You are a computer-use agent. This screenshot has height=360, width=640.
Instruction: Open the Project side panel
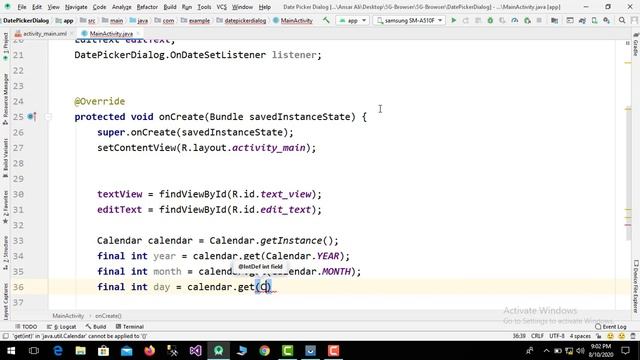pyautogui.click(x=5, y=46)
